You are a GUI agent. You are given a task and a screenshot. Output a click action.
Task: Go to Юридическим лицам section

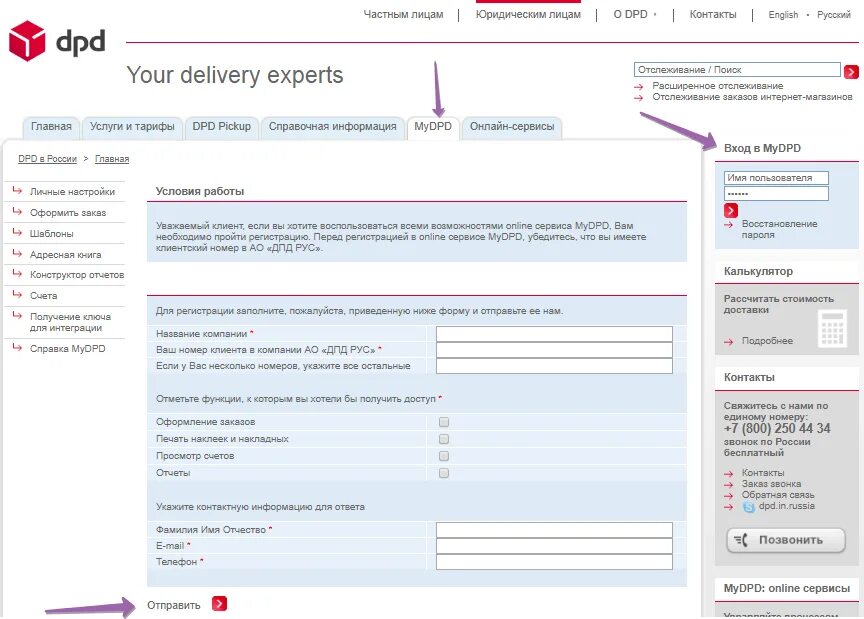coord(528,14)
